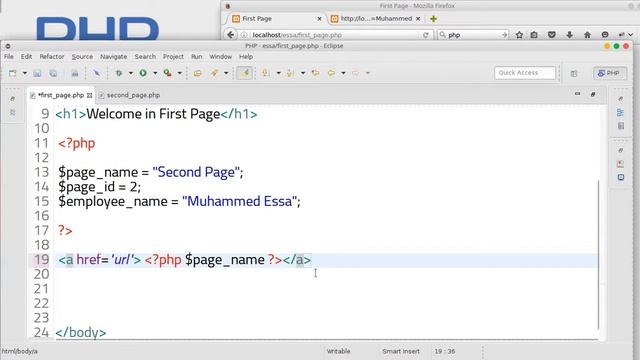Click the vertical scrollbar of the editor
640x360 pixels.
598,254
